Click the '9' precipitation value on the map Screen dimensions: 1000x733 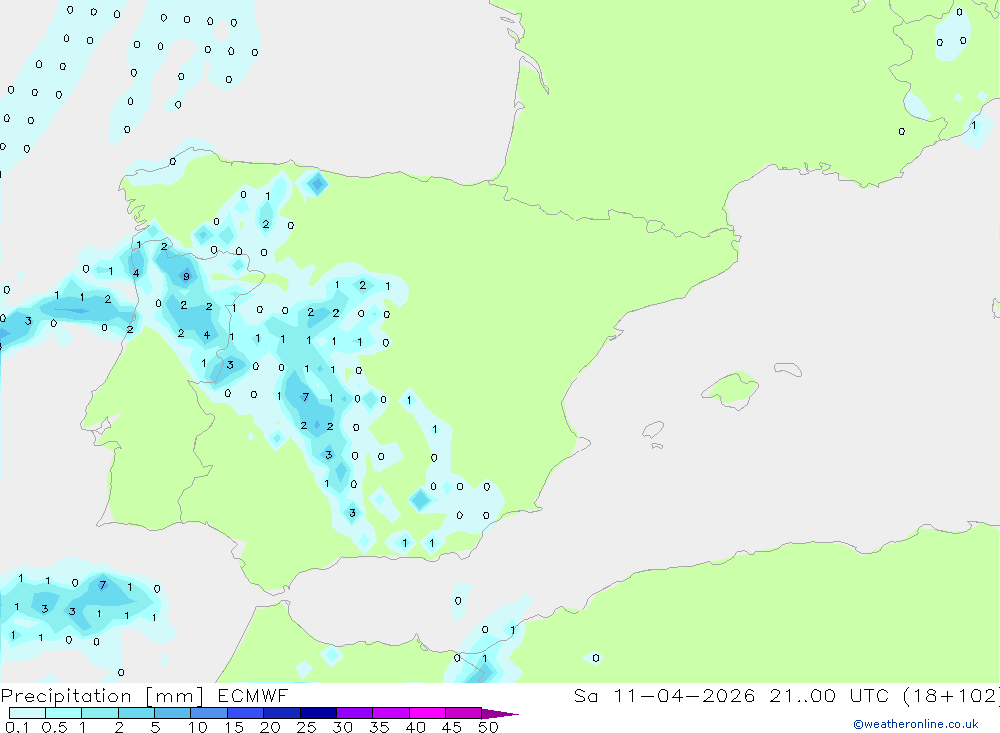coord(186,276)
